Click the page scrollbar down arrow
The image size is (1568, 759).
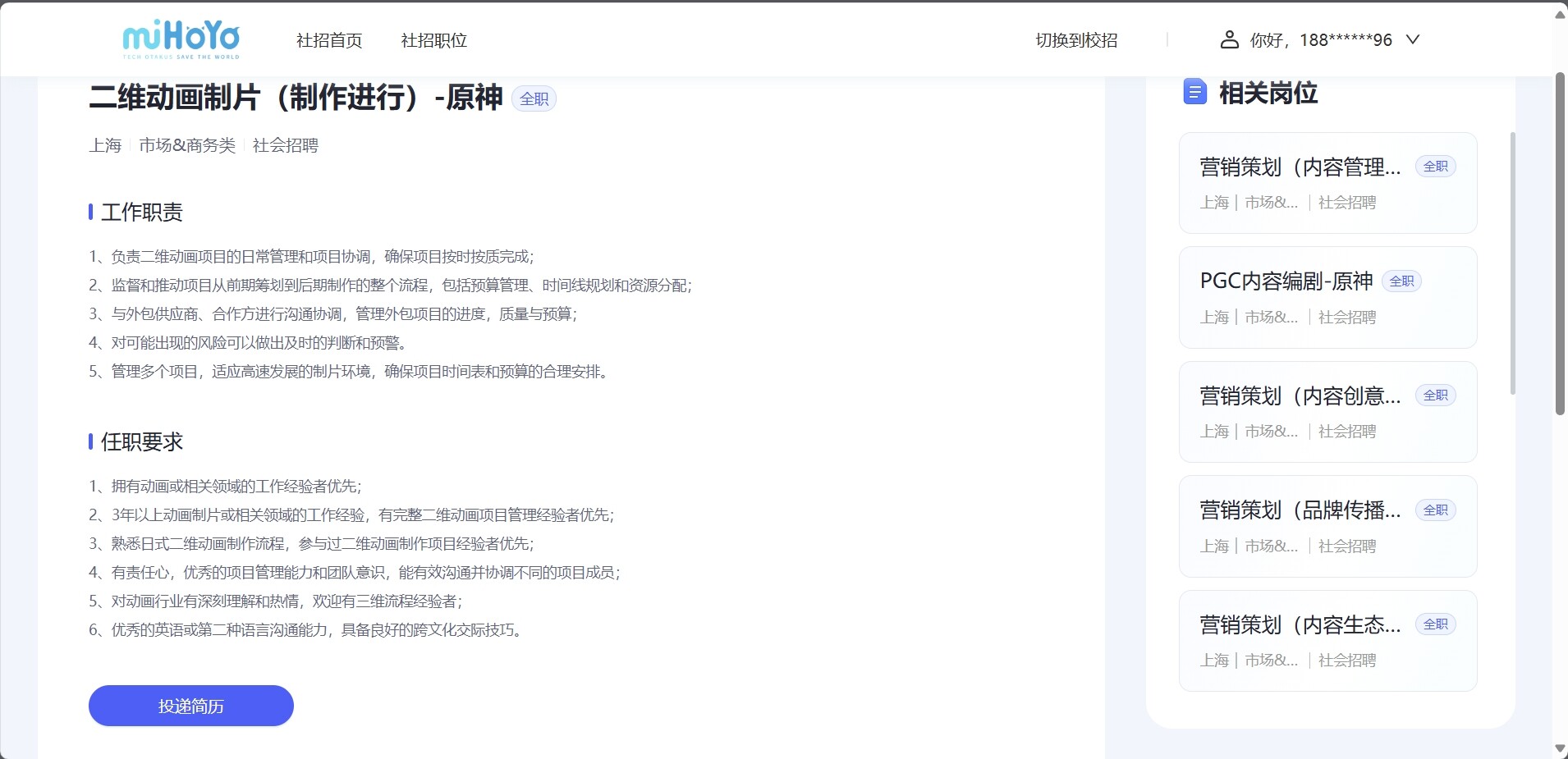pyautogui.click(x=1560, y=749)
